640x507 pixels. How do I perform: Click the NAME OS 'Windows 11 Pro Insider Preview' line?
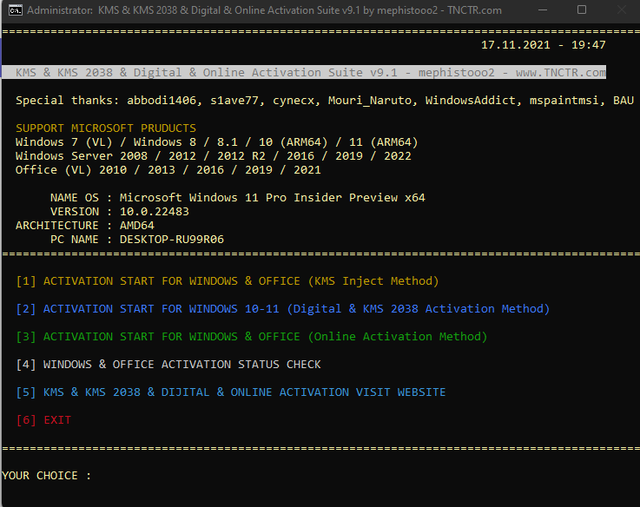[238, 198]
